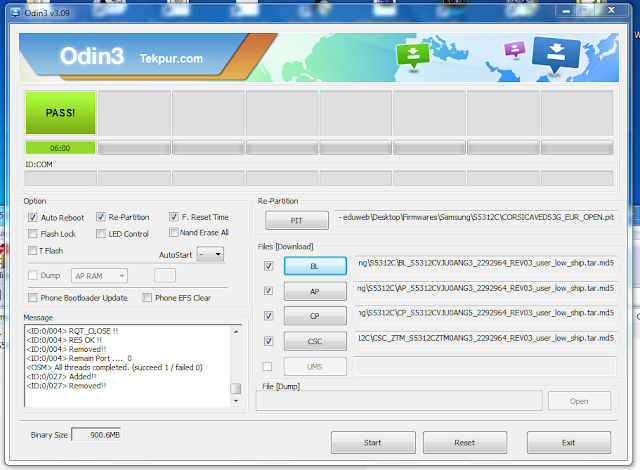Click log line 'Remain Port .... 0'
Image resolution: width=640 pixels, height=470 pixels.
pos(79,358)
